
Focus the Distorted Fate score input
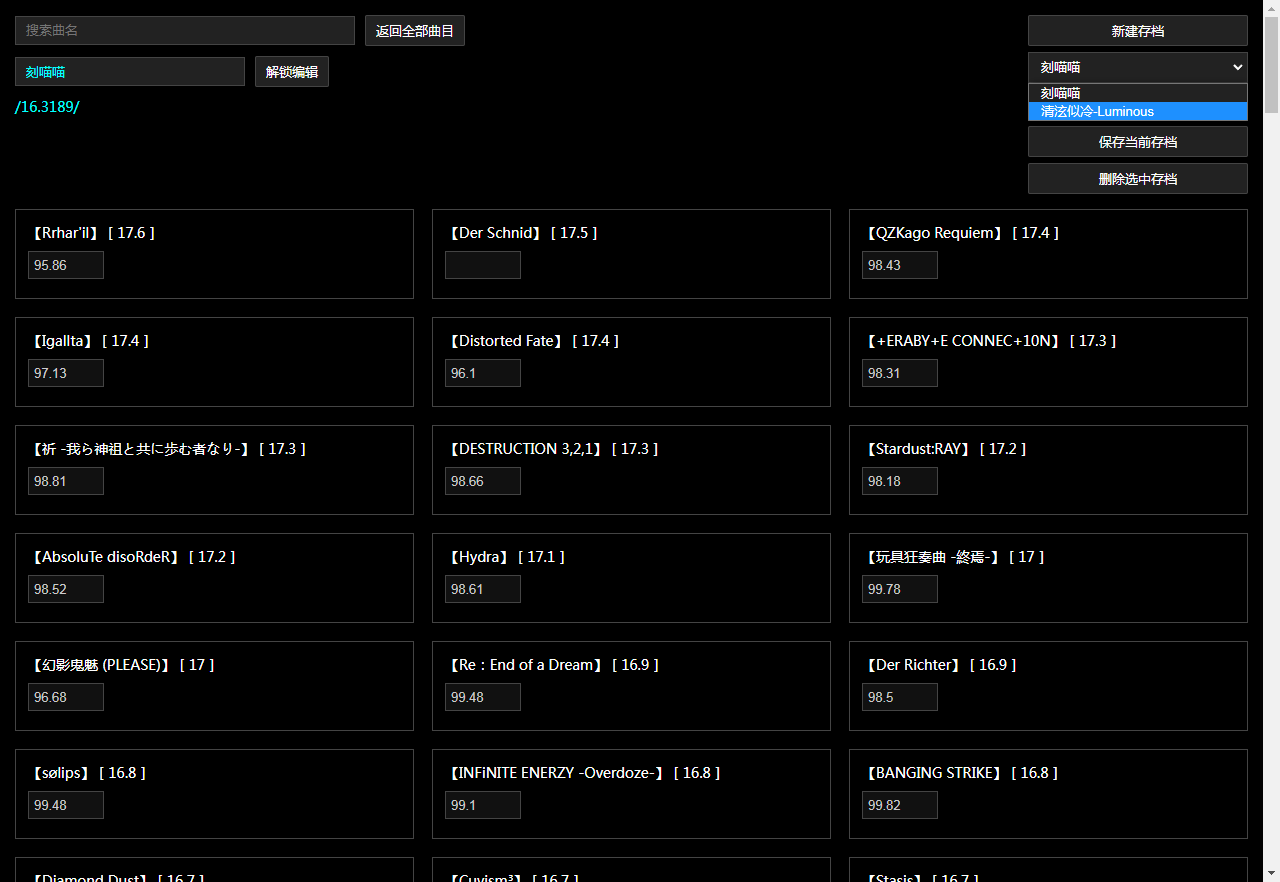coord(483,373)
